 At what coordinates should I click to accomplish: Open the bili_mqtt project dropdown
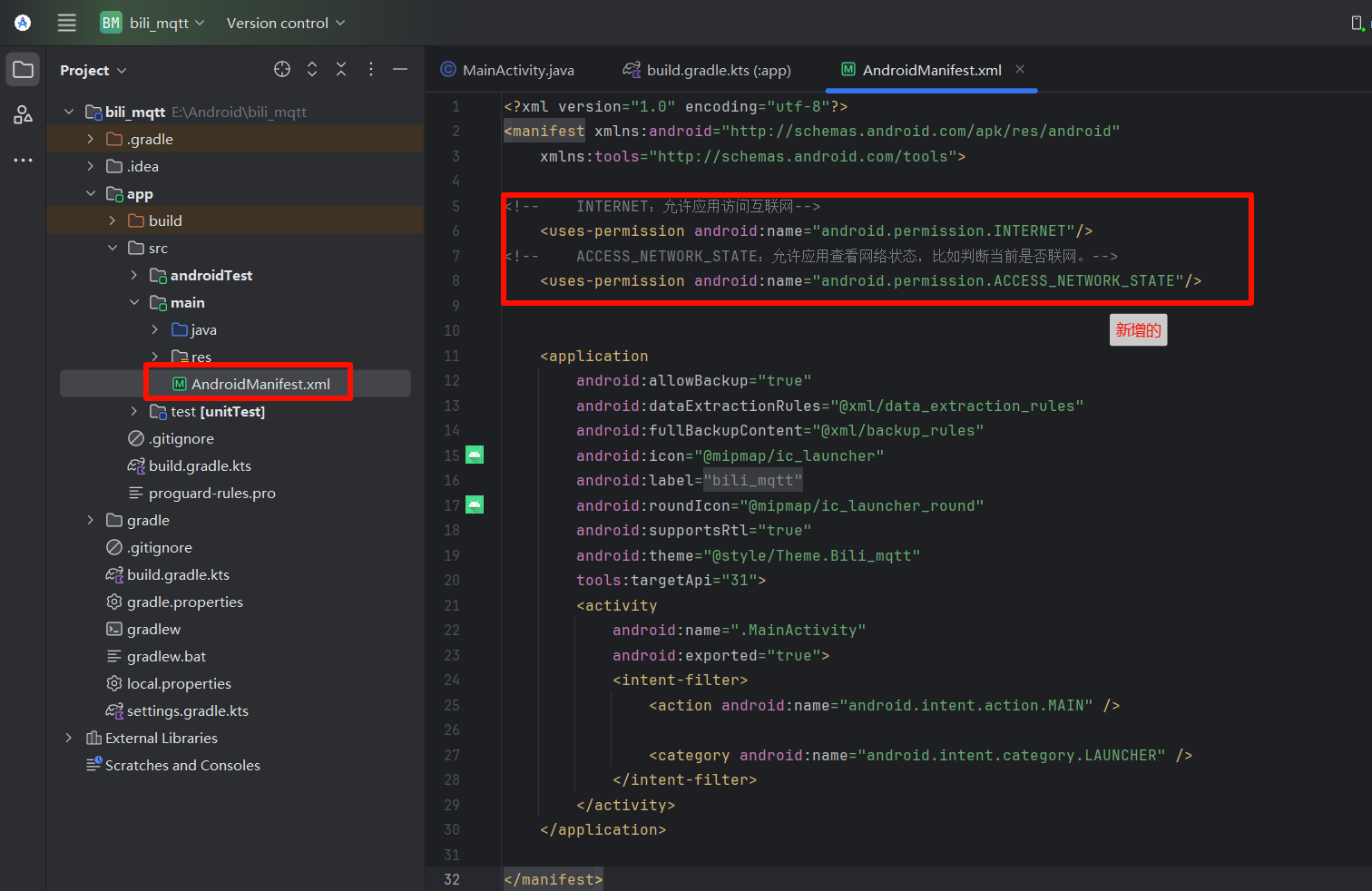tap(160, 23)
